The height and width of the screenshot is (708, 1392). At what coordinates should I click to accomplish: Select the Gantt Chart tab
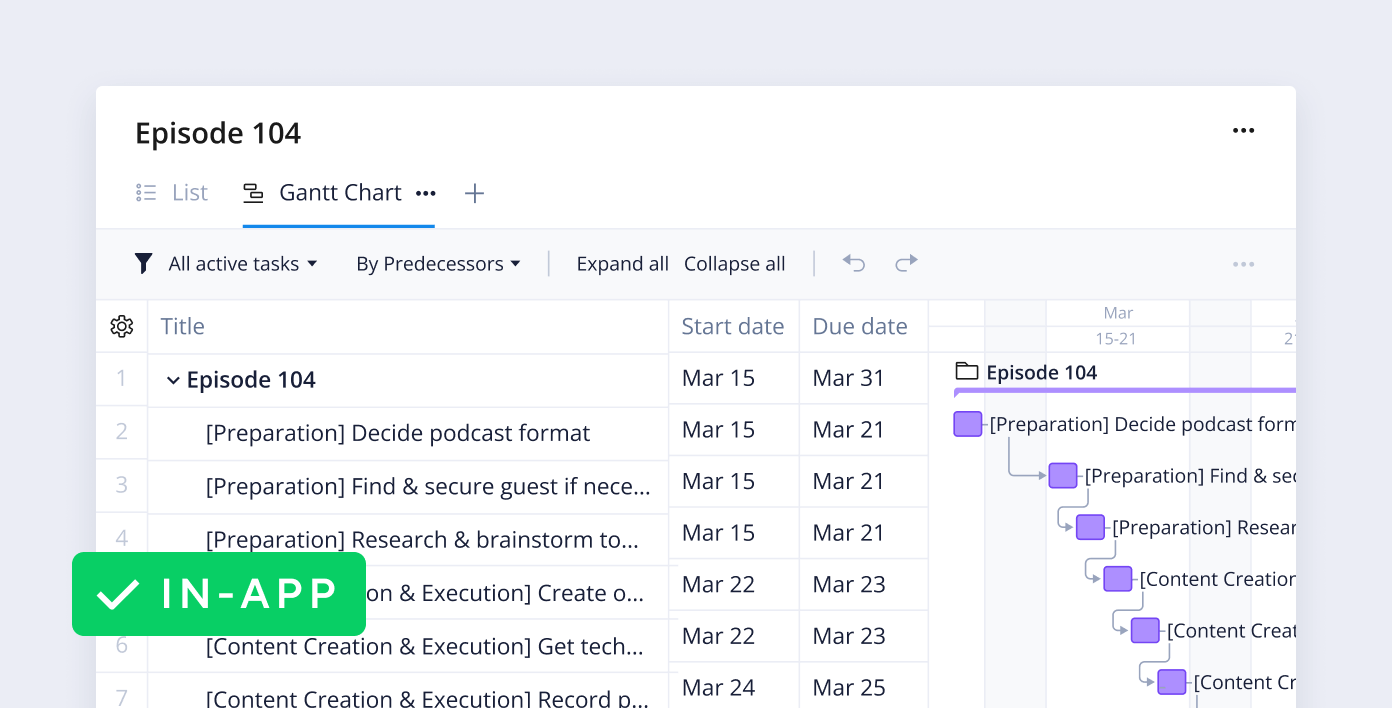click(x=323, y=193)
